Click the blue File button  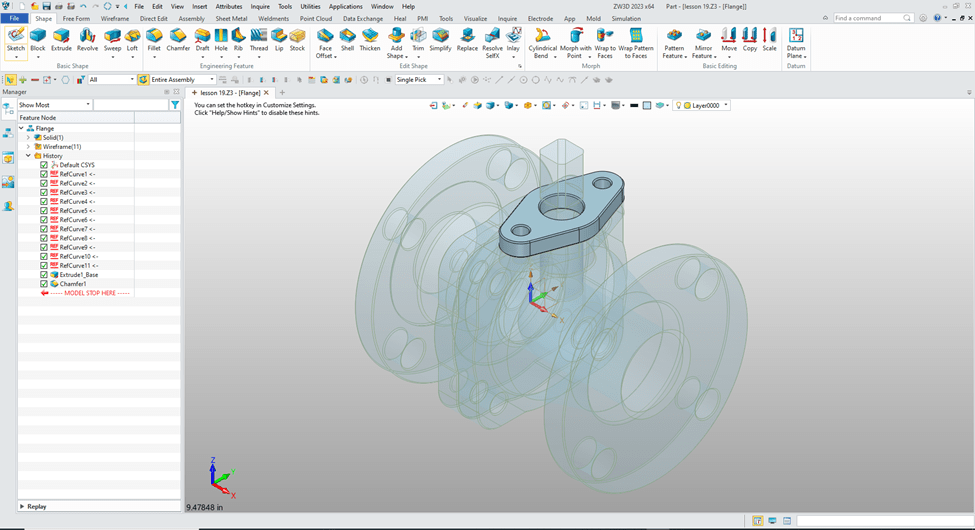[x=14, y=19]
